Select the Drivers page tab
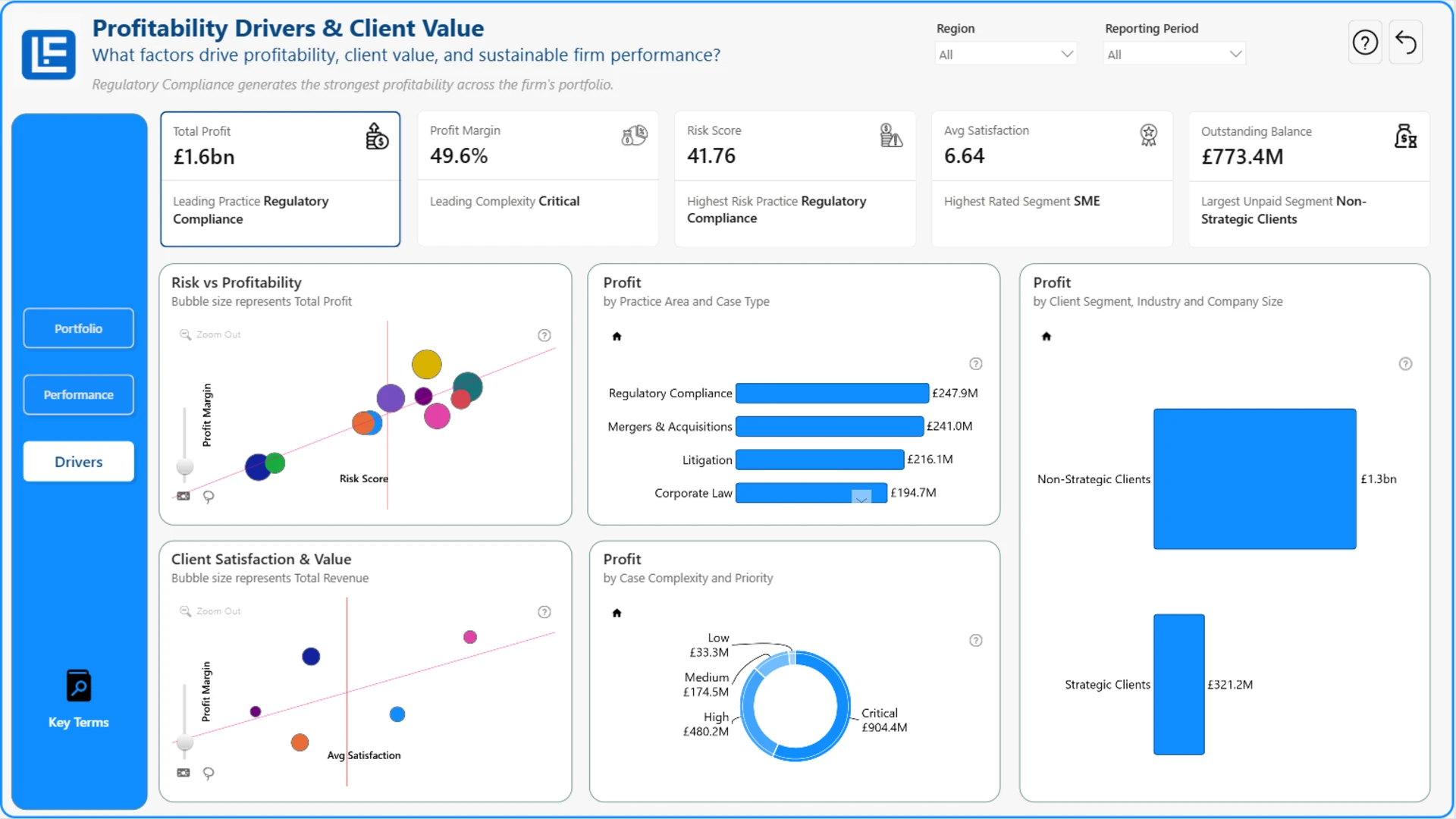The height and width of the screenshot is (819, 1456). (79, 462)
